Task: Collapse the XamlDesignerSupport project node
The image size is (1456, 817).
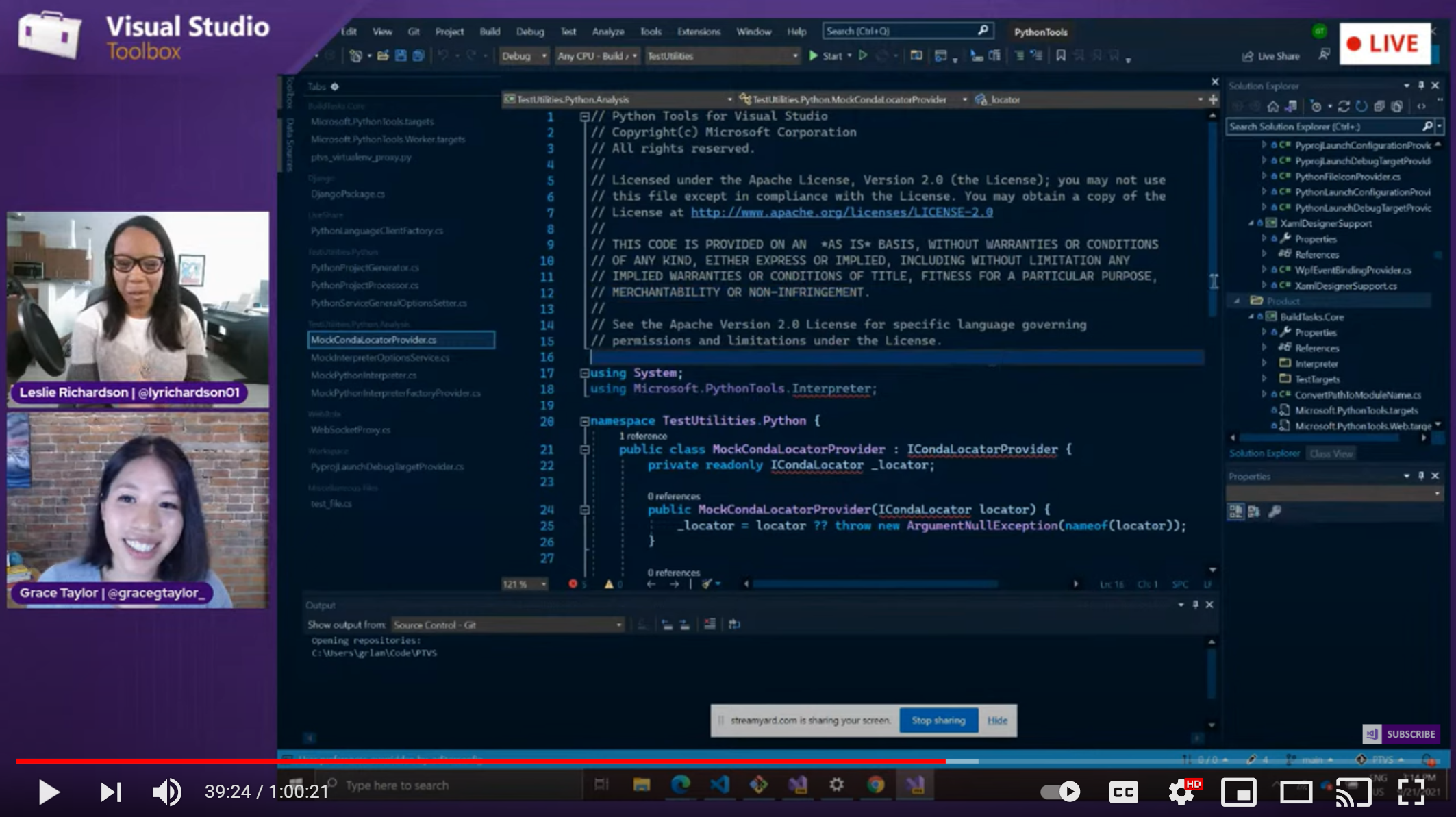Action: pyautogui.click(x=1251, y=223)
